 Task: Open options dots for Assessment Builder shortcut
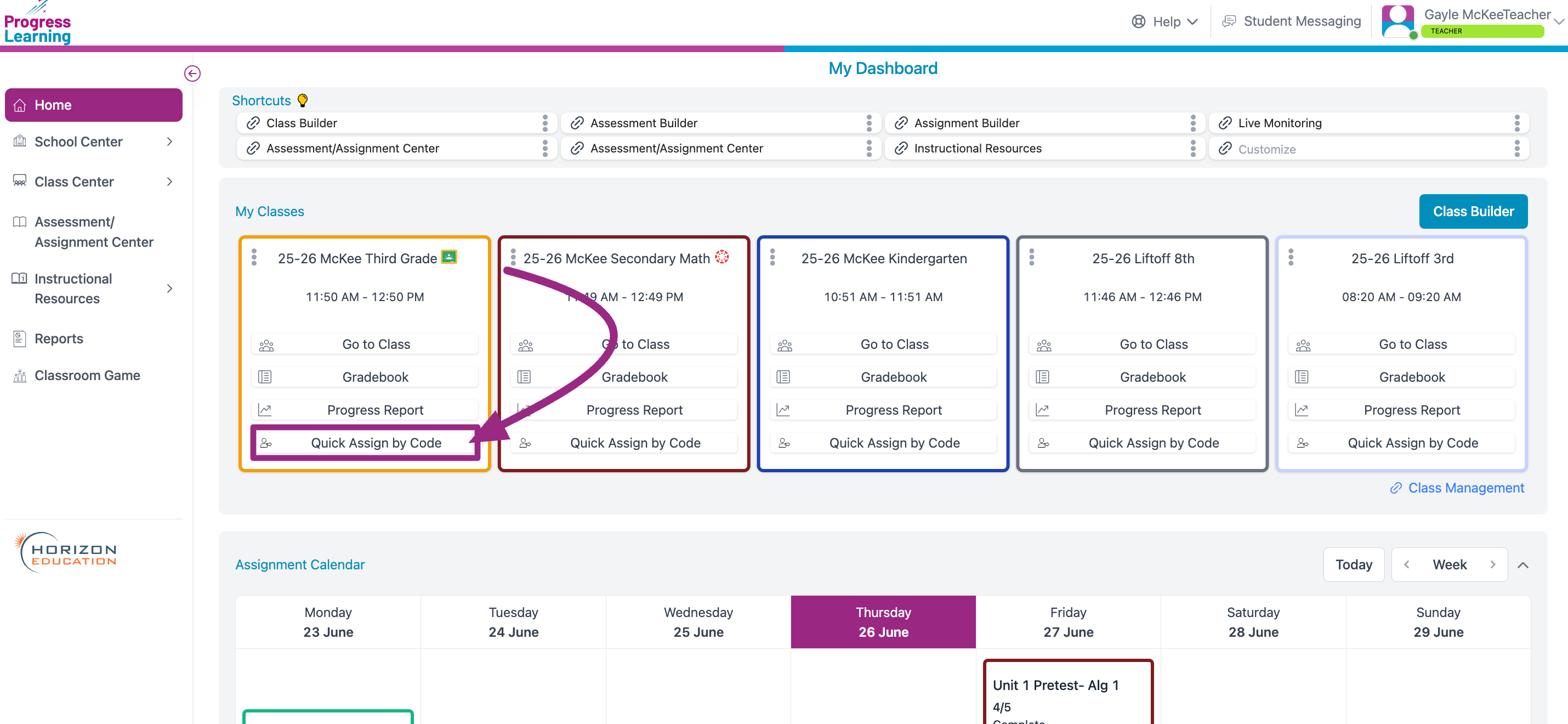pyautogui.click(x=868, y=123)
